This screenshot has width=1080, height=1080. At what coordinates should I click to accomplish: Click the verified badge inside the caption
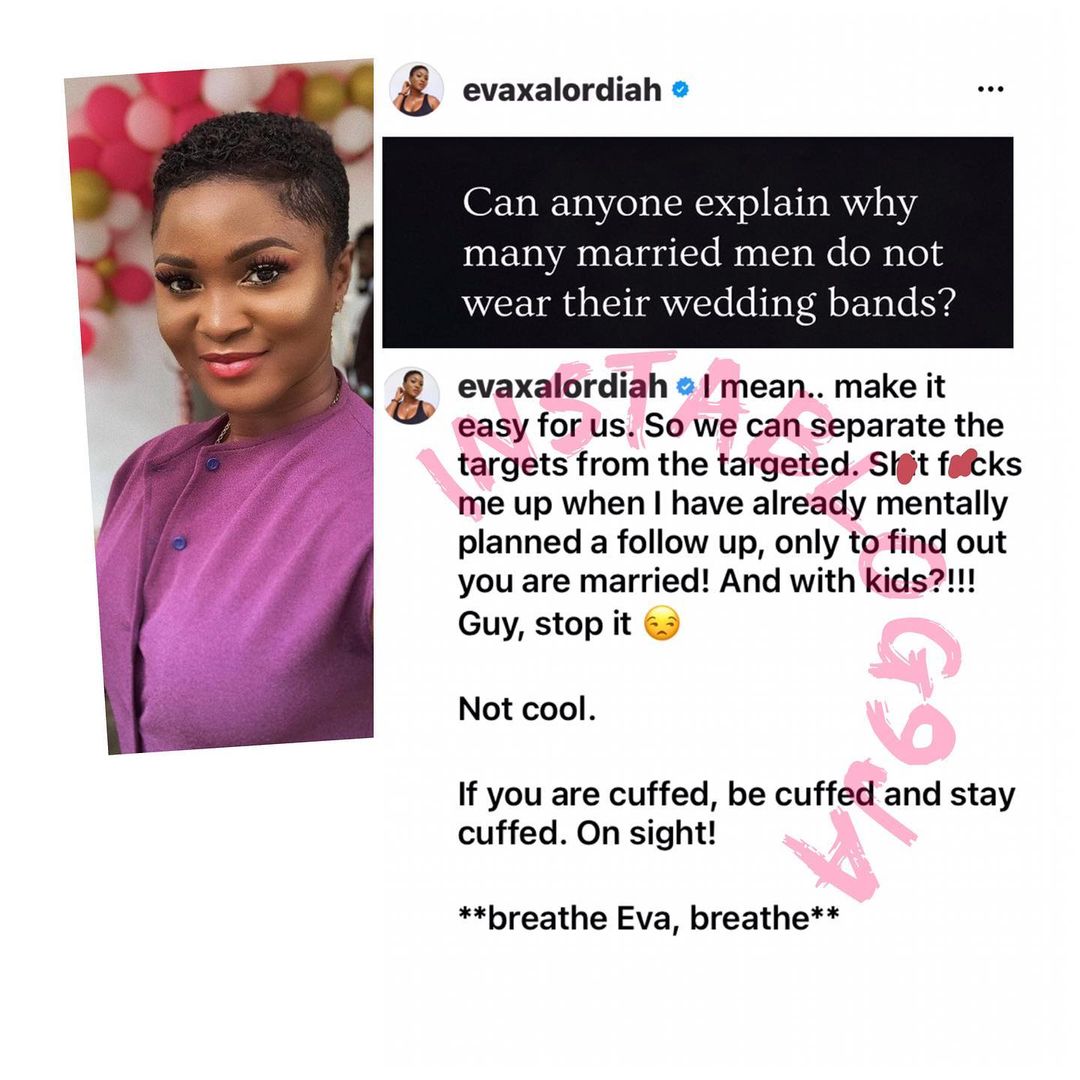[685, 386]
